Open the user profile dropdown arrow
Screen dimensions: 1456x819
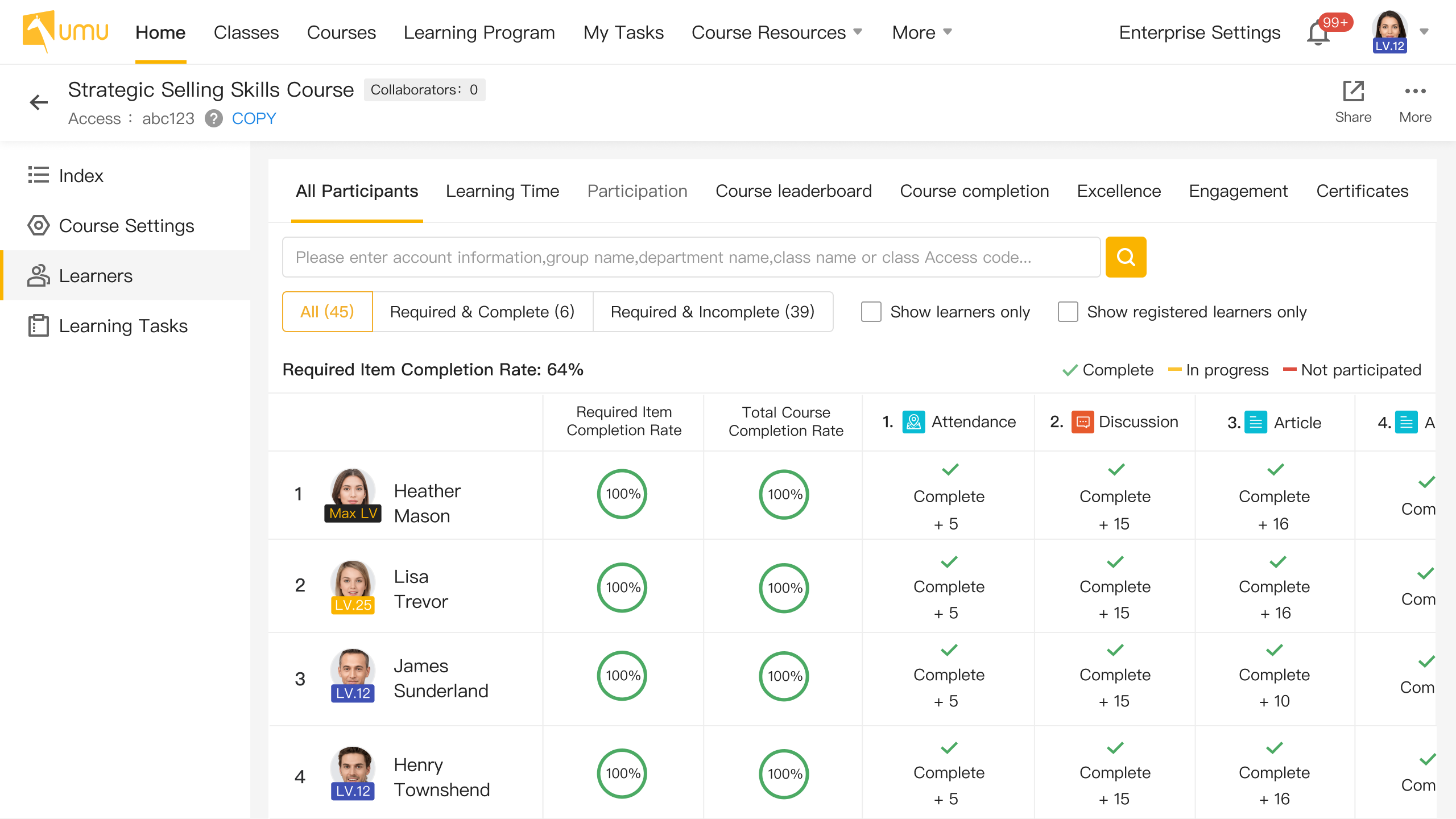[1424, 32]
